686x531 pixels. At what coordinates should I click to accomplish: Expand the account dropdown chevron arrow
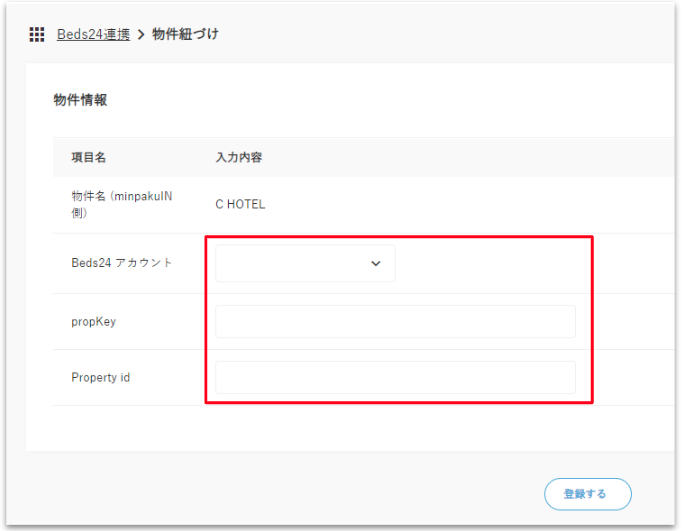(x=376, y=264)
